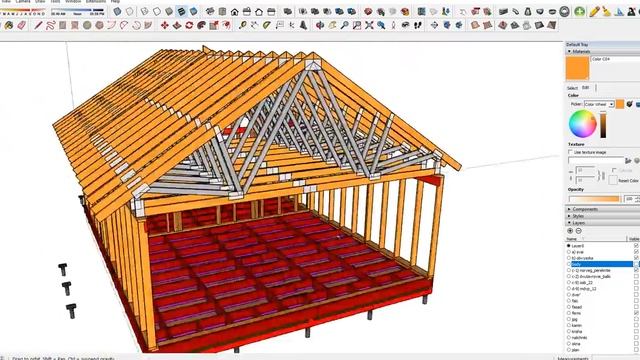Switch to Front house view
The image size is (640, 360).
[234, 11]
